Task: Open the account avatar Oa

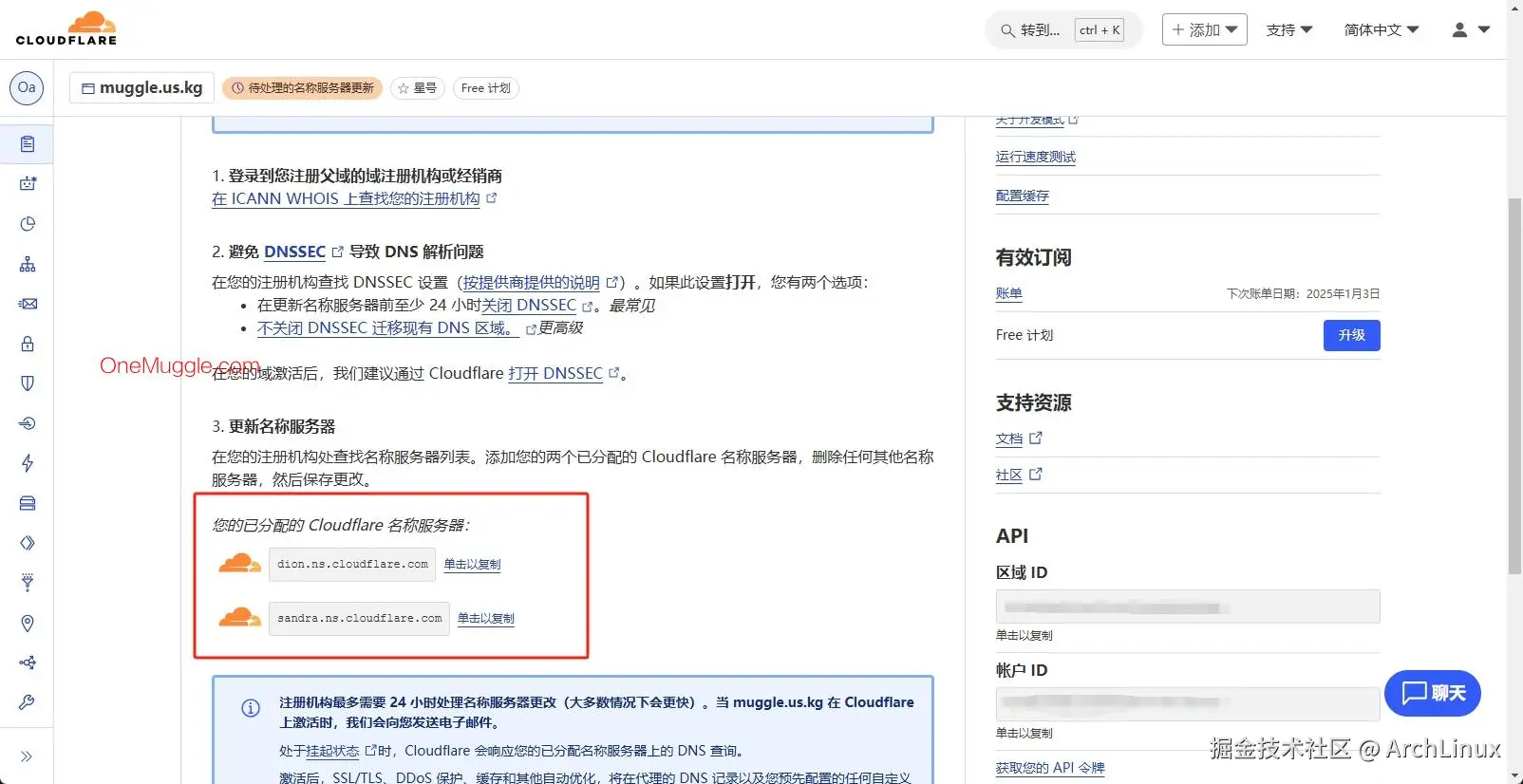Action: 27,87
